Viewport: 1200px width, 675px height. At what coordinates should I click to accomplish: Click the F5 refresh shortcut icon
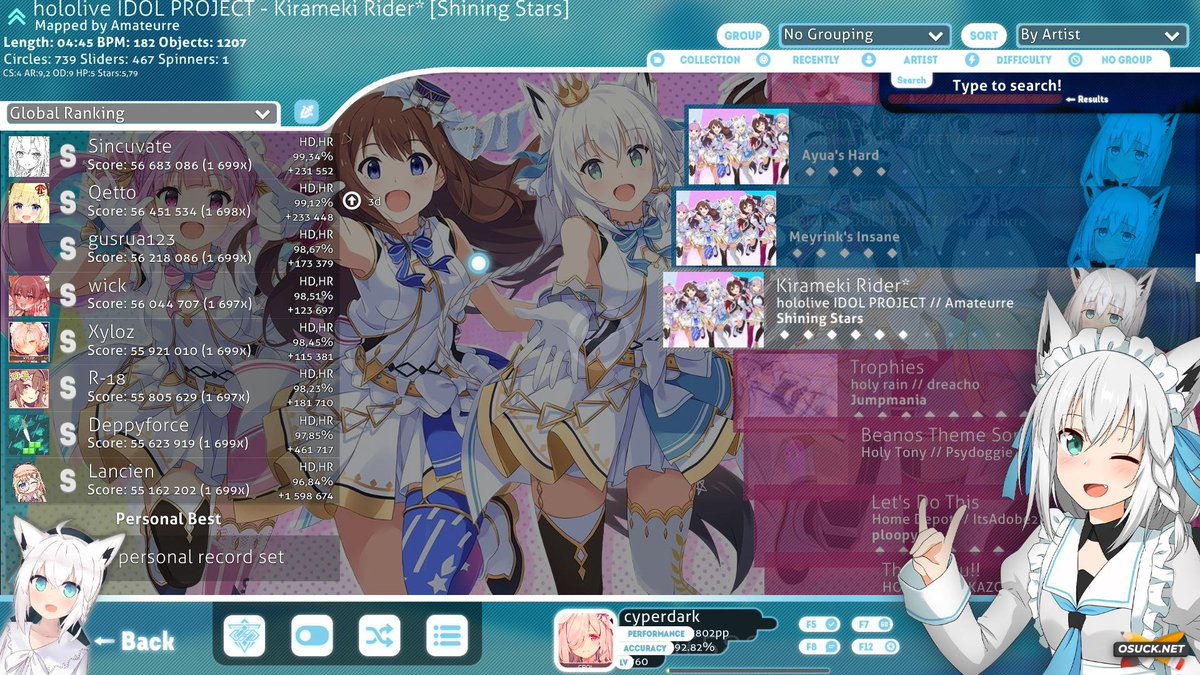[821, 624]
